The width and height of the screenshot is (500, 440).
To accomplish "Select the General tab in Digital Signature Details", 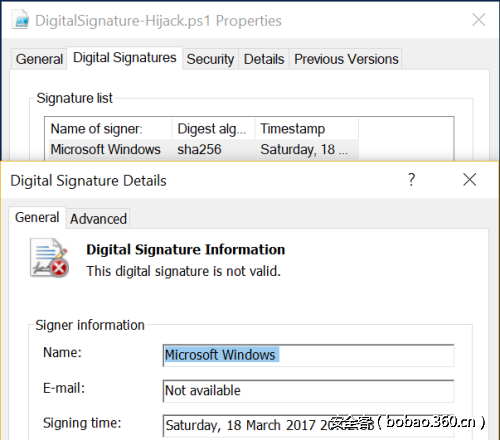I will 37,217.
